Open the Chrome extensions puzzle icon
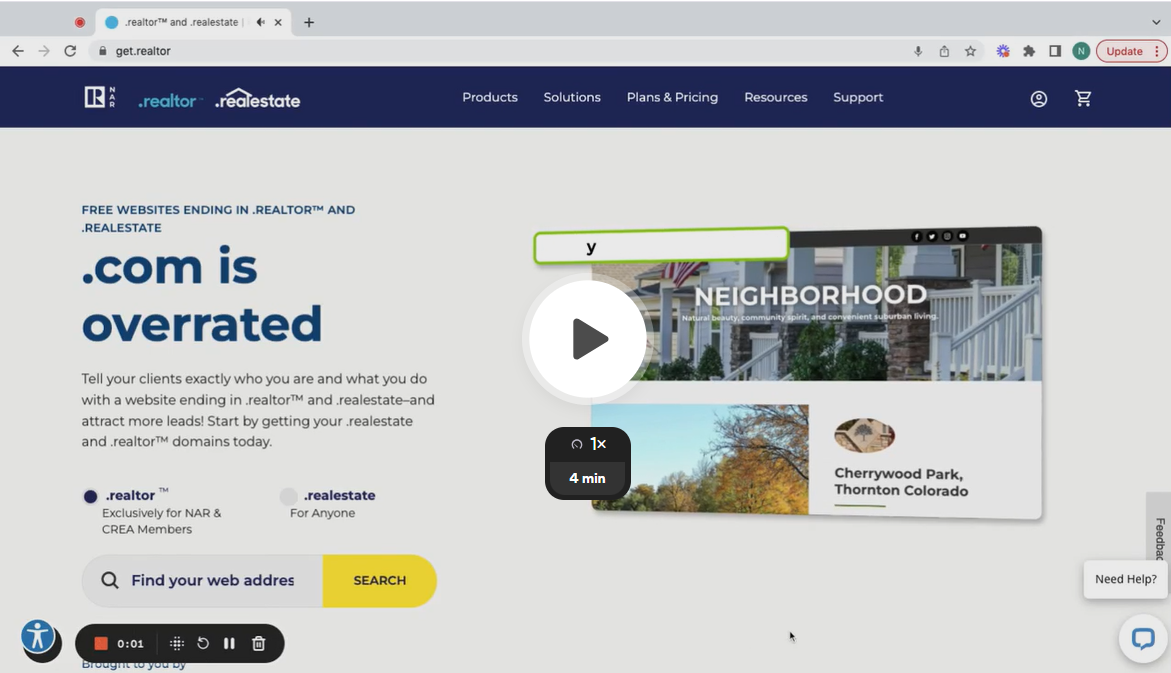1171x673 pixels. pos(1029,51)
